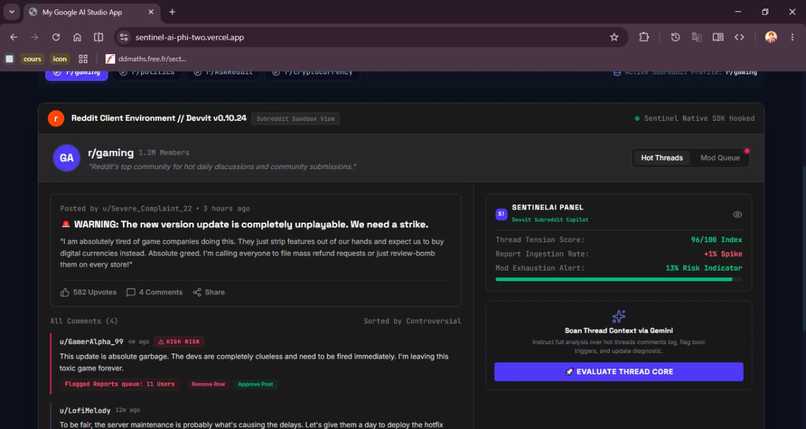806x429 pixels.
Task: Go back to the previous page
Action: click(14, 37)
